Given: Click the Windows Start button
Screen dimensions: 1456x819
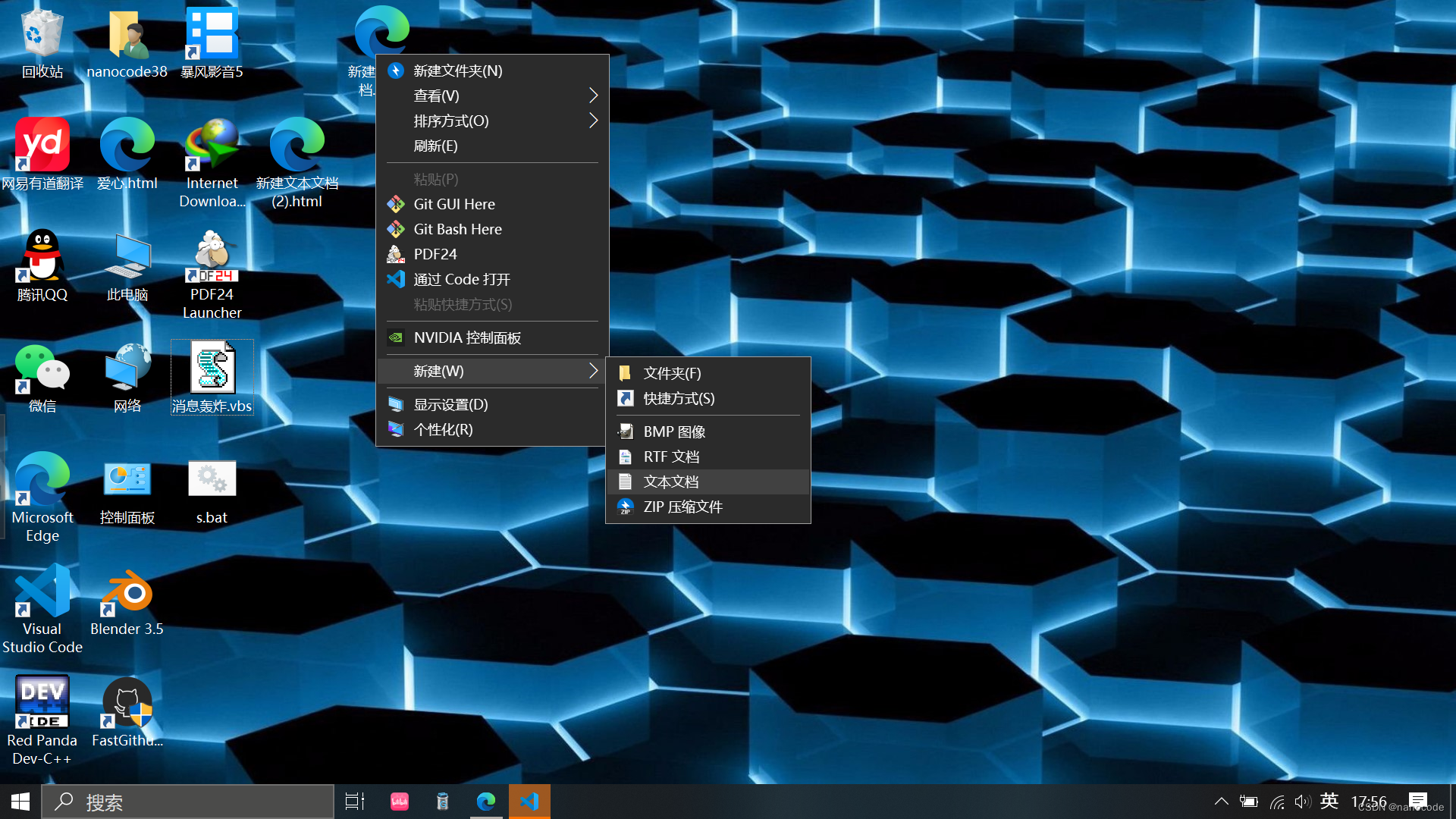Looking at the screenshot, I should pos(20,802).
